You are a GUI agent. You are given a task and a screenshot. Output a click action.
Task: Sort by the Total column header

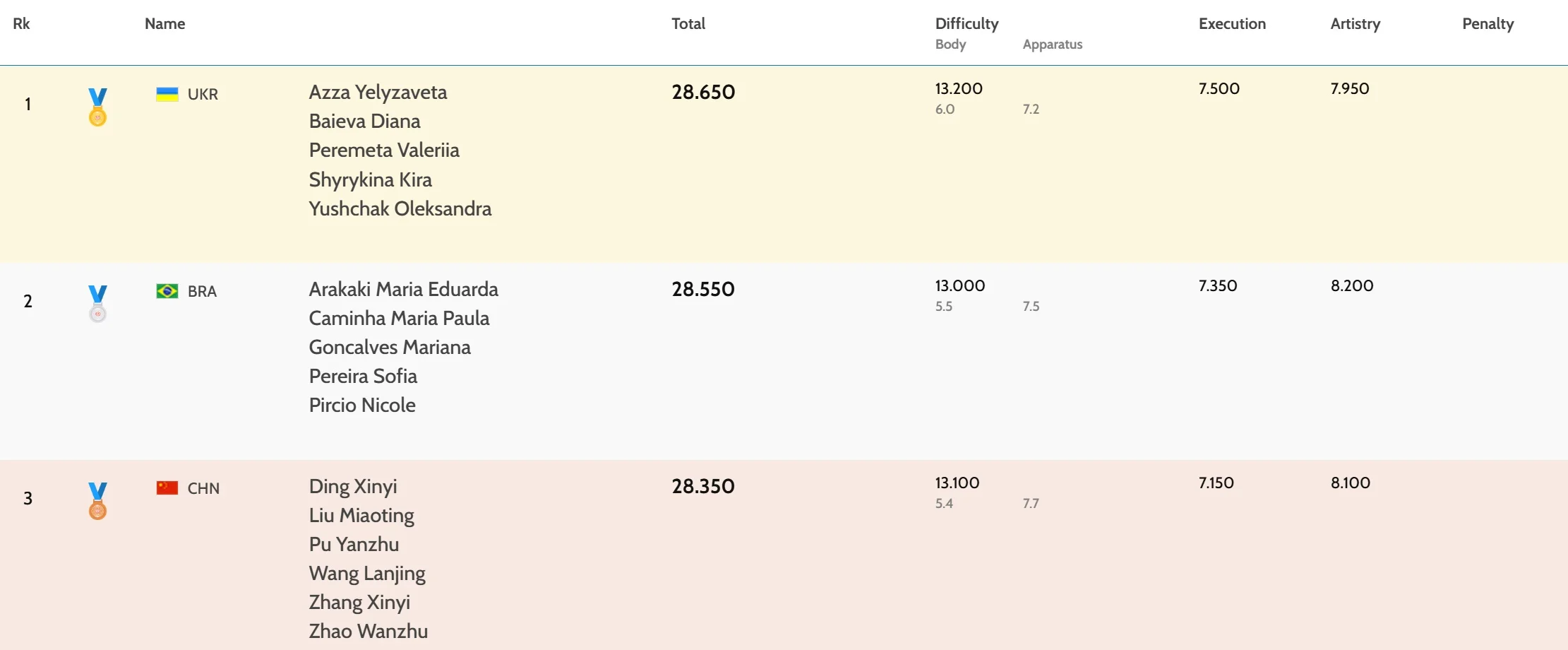pyautogui.click(x=688, y=24)
